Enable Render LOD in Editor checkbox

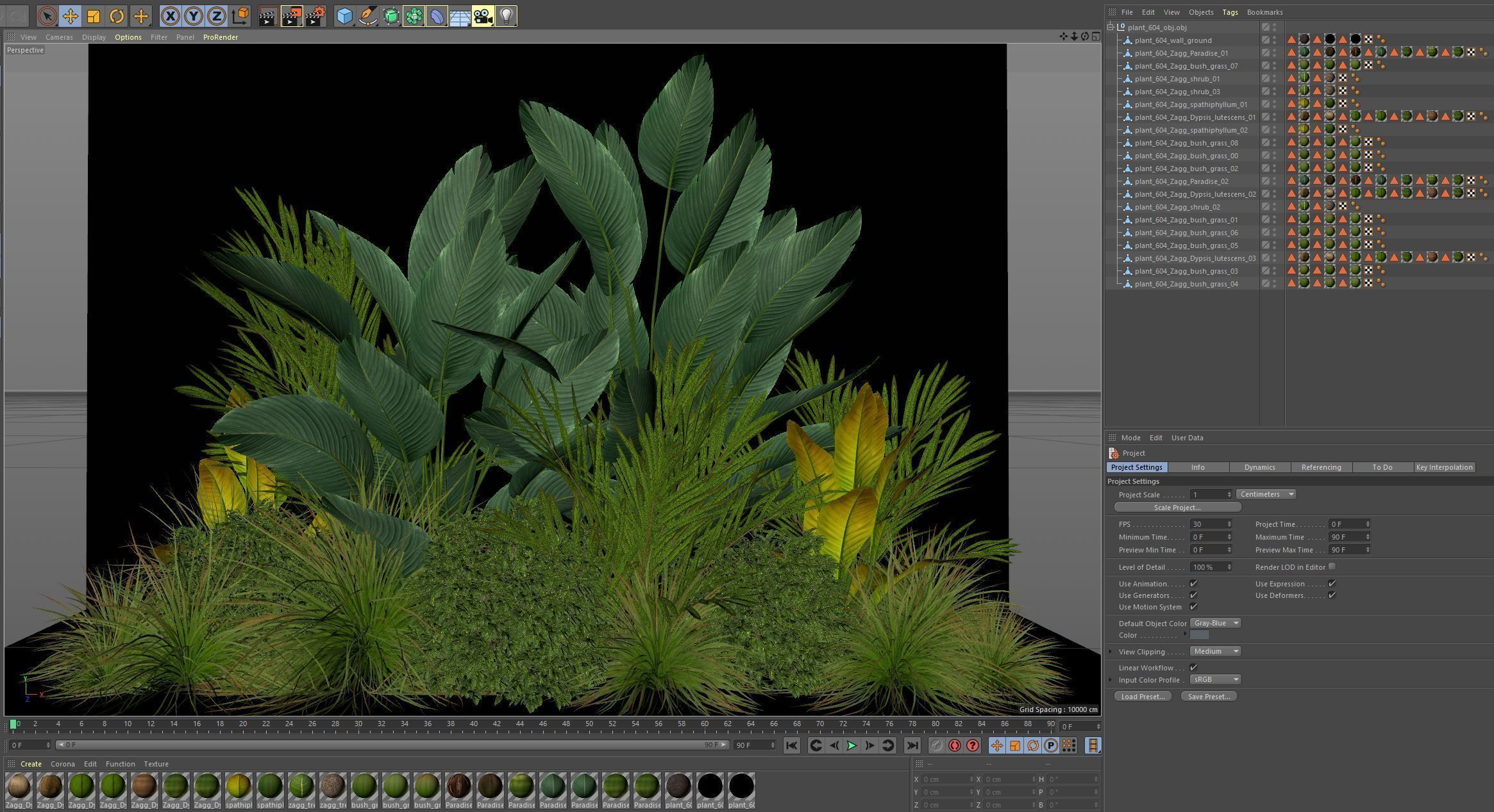pos(1332,567)
